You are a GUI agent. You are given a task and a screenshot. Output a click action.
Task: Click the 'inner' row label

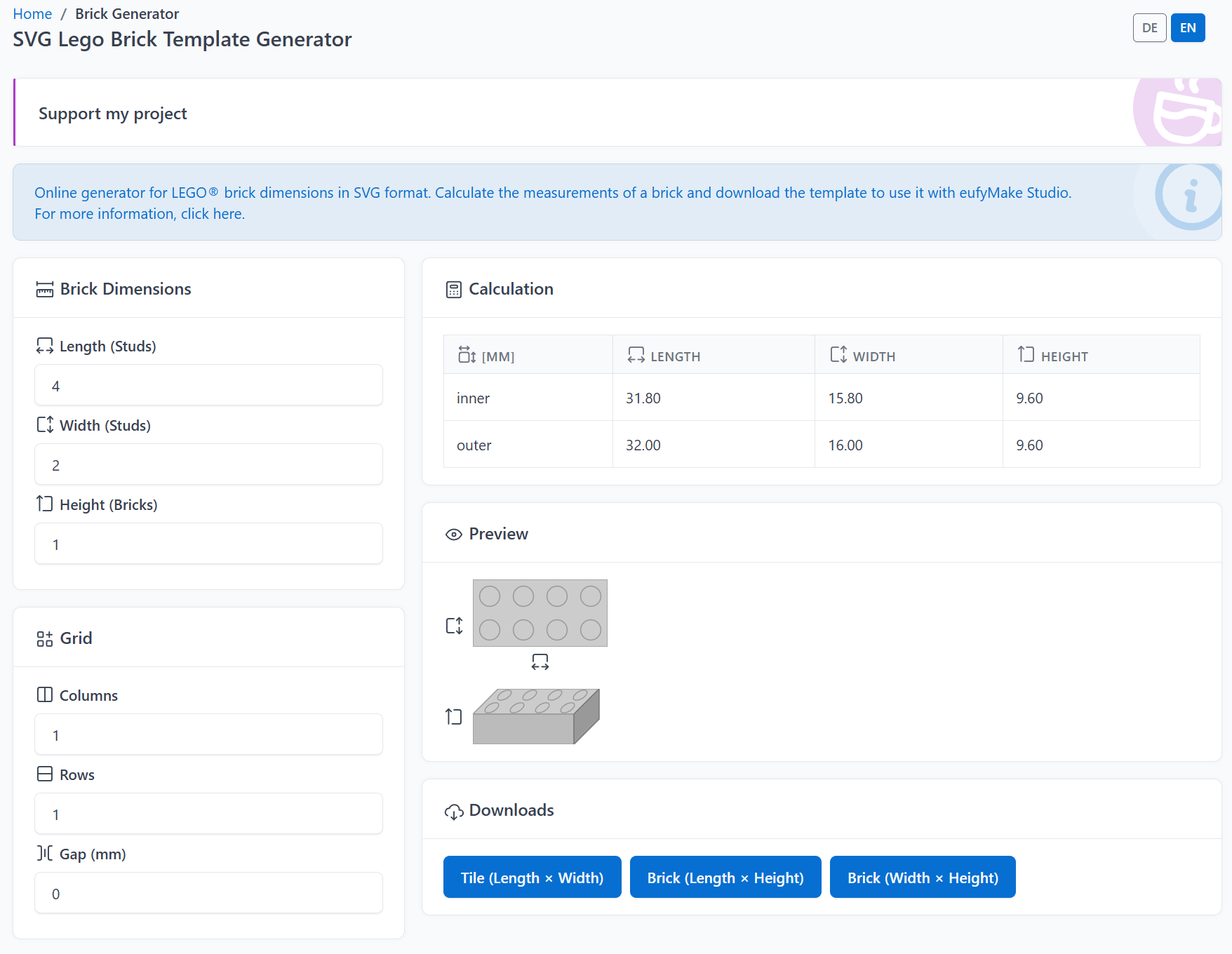[473, 398]
